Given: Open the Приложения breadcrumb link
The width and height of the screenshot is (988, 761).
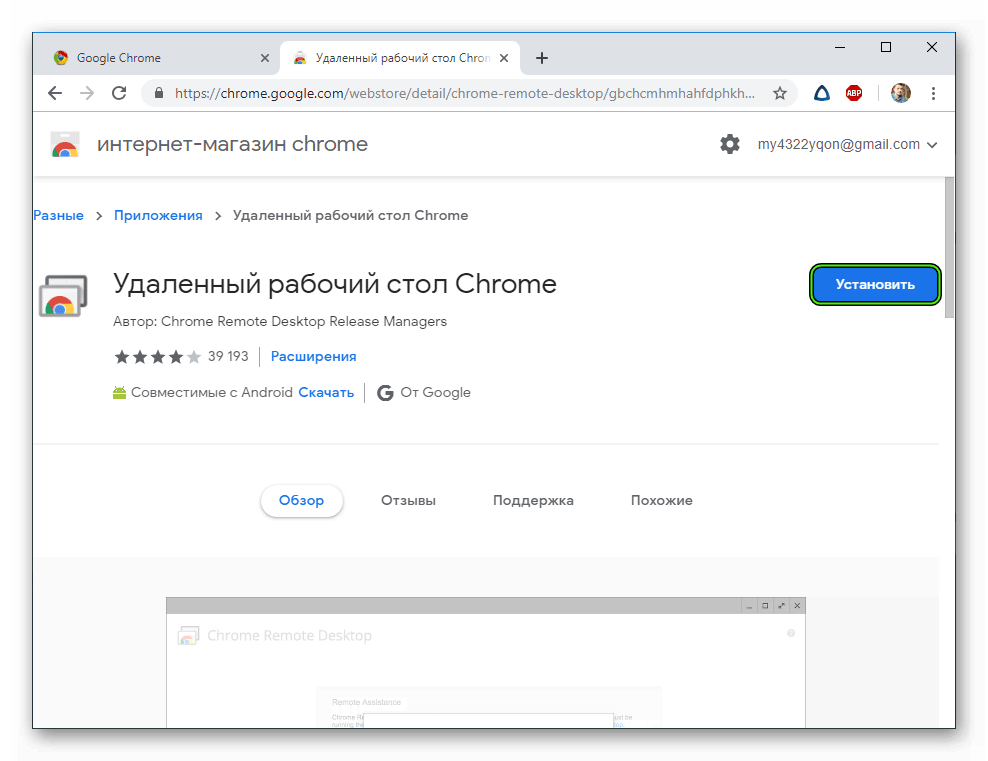Looking at the screenshot, I should click(158, 215).
